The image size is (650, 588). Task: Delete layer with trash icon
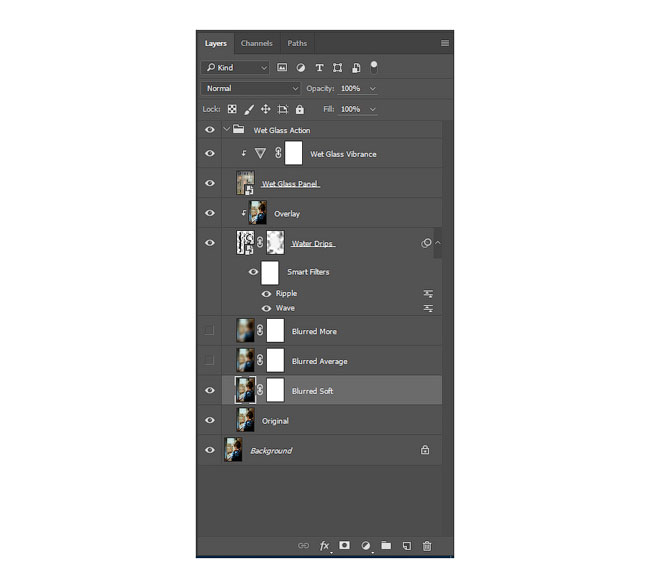point(427,546)
